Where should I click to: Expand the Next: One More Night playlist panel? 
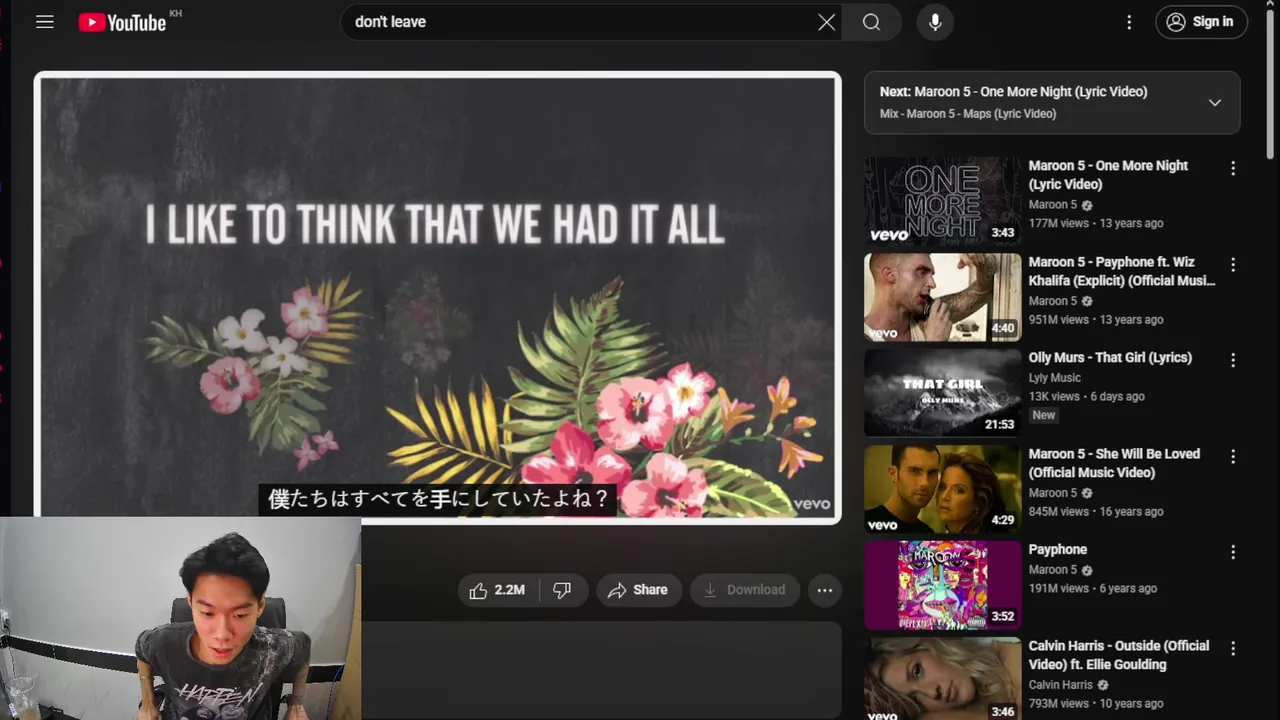[x=1214, y=102]
